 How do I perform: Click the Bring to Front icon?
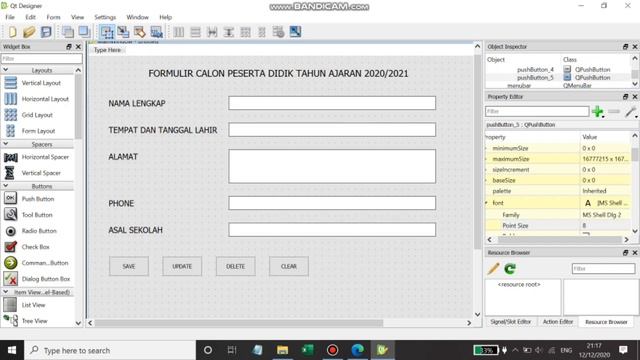(x=84, y=32)
